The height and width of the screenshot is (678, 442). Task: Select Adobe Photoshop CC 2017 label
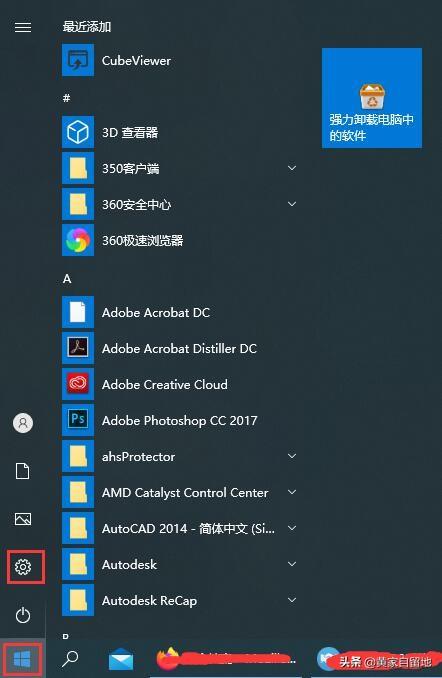coord(179,421)
